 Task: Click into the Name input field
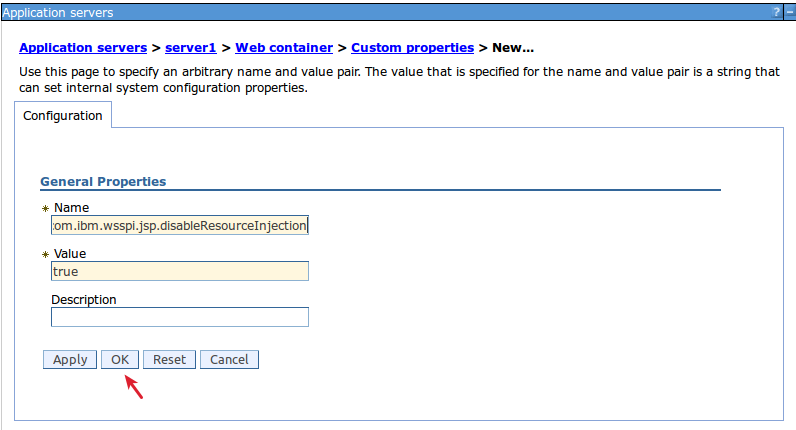[180, 225]
